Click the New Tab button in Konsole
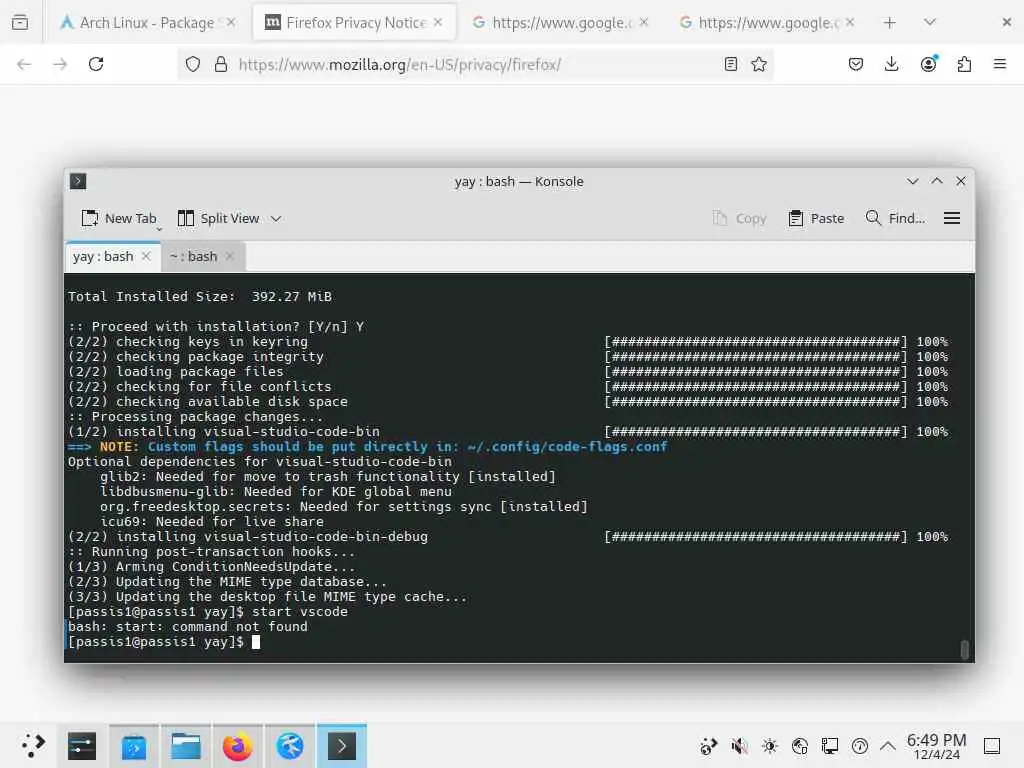 coord(120,218)
